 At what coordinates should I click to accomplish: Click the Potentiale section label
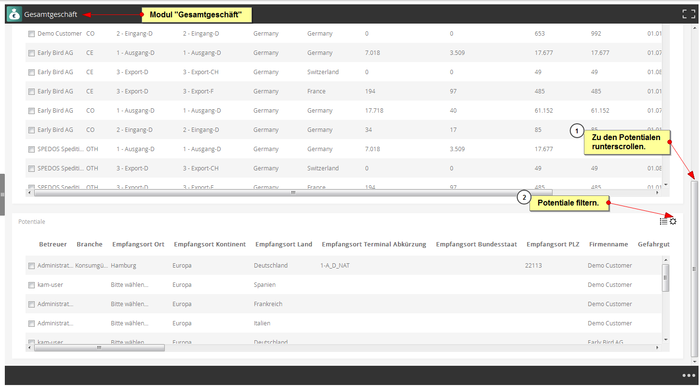[32, 221]
